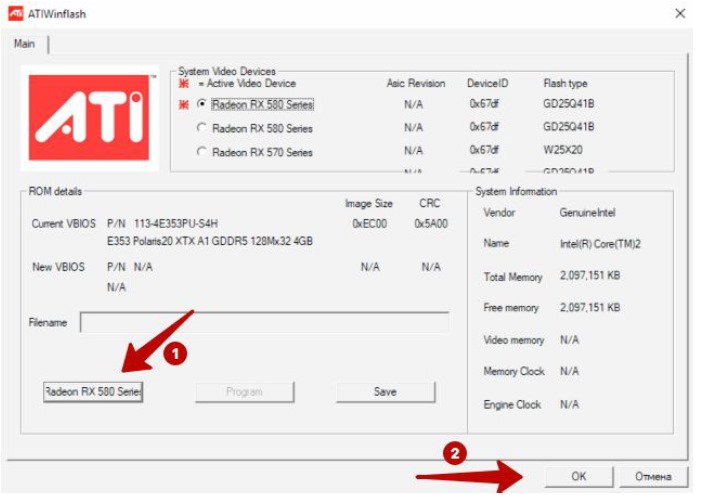Screen dimensions: 701x495
Task: Click the DeviceID column header
Action: tap(487, 84)
